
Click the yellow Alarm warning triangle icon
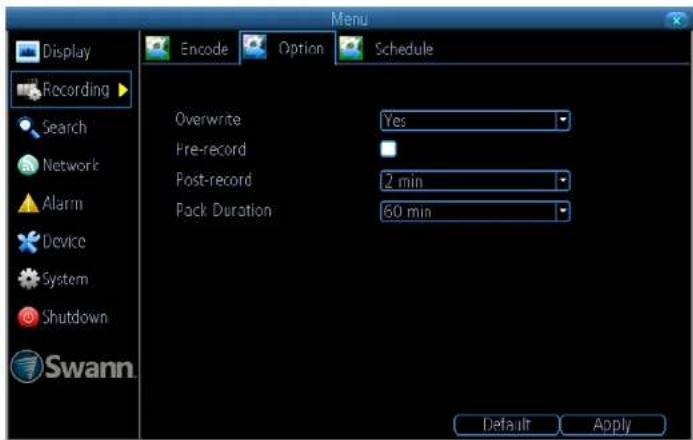(x=28, y=203)
